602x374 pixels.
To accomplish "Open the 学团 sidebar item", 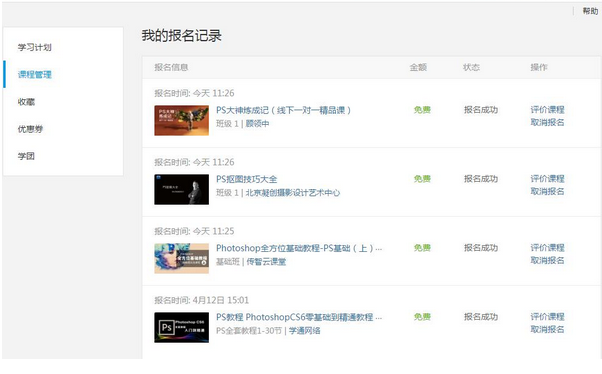I will click(x=26, y=156).
